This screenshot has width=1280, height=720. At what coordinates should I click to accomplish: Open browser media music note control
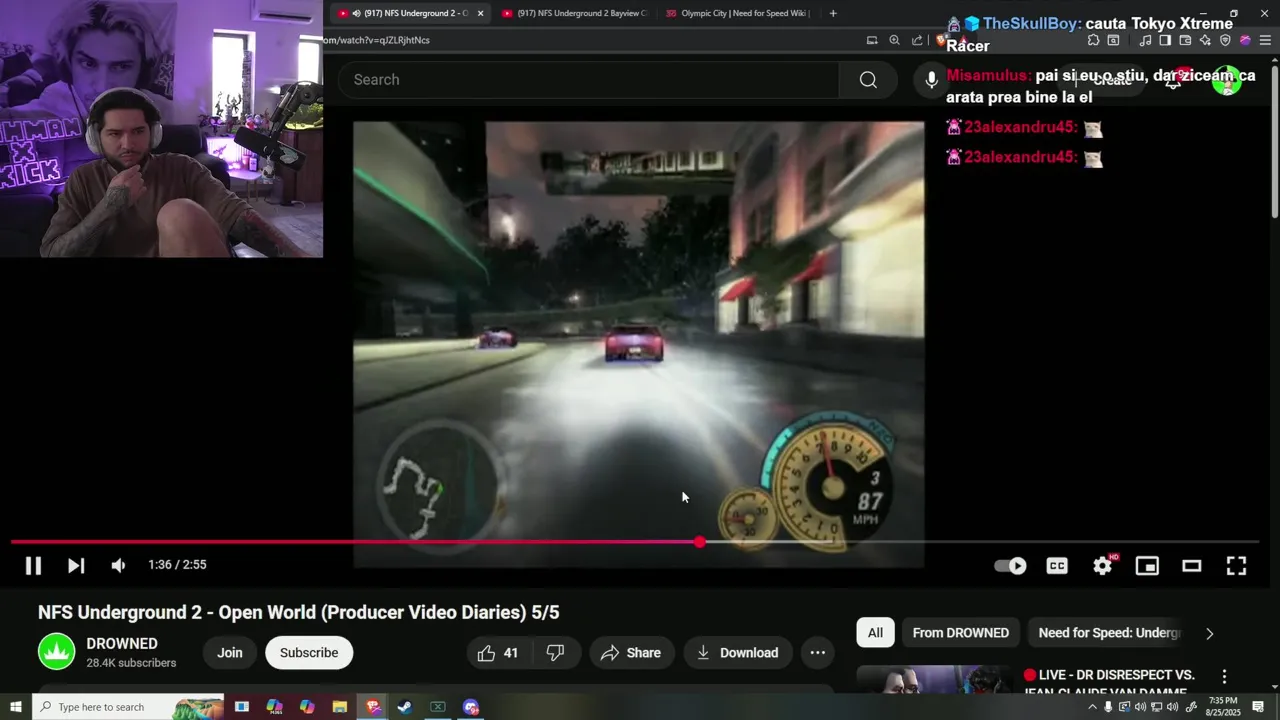[x=1145, y=41]
